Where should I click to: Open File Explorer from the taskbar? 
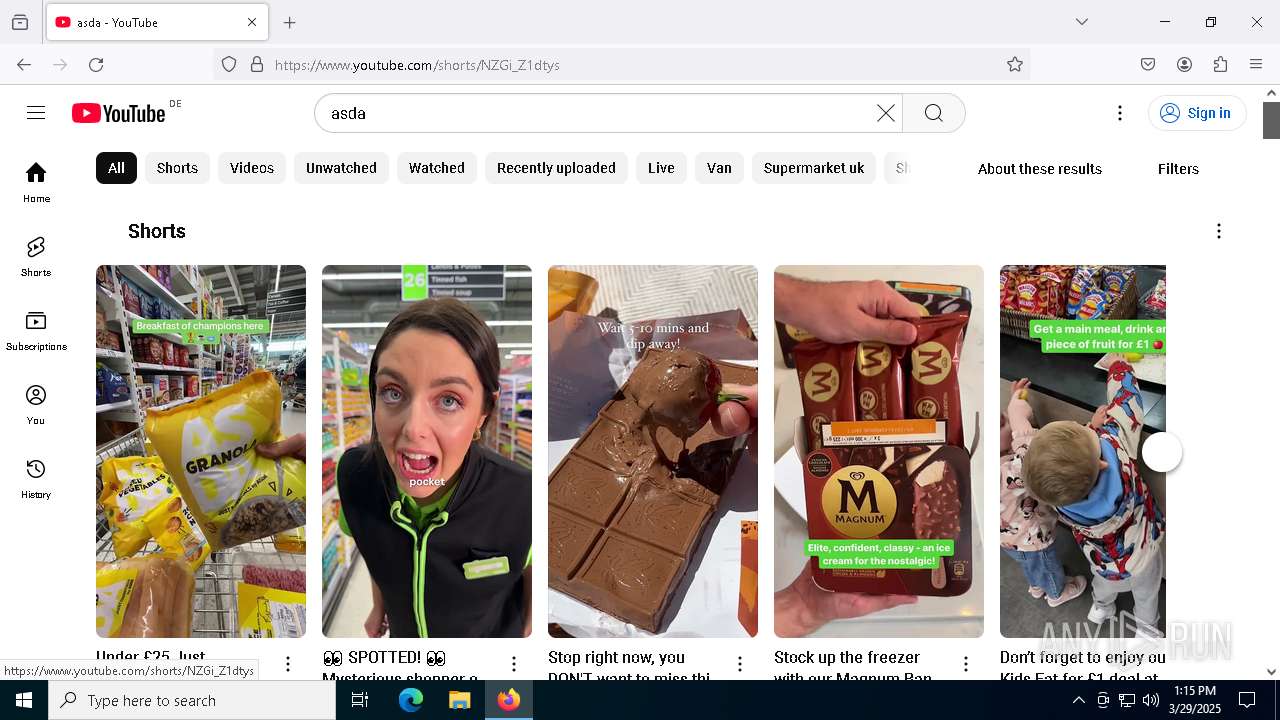coord(459,700)
